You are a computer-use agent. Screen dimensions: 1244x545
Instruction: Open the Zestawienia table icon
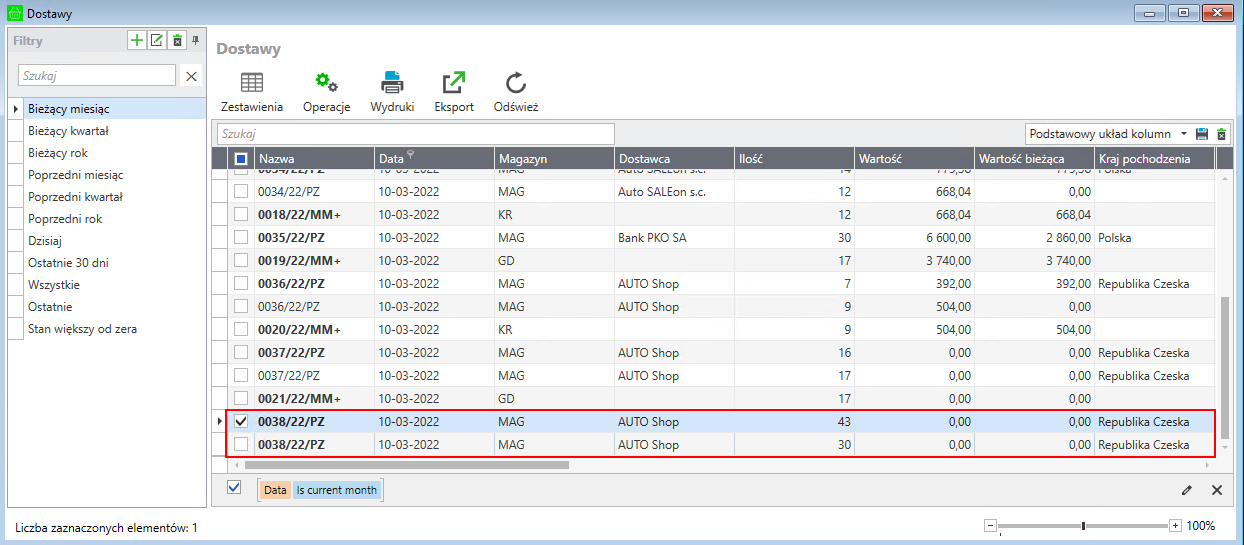tap(252, 84)
